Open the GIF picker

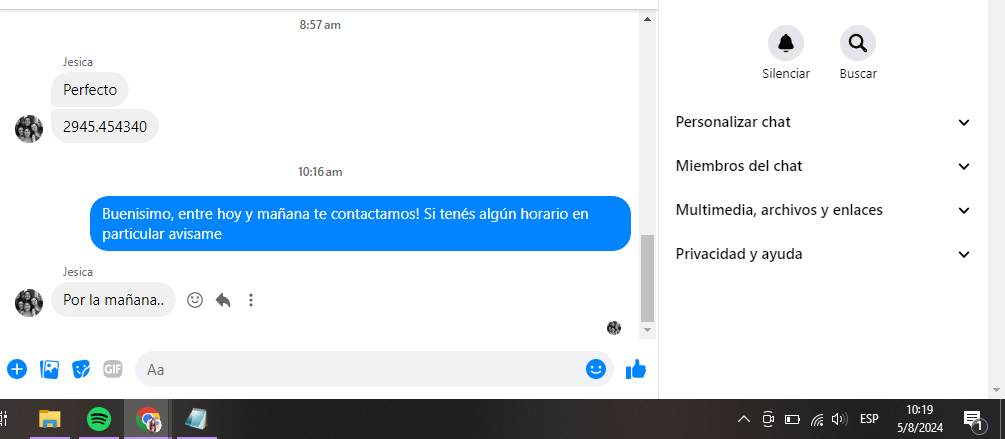(x=113, y=369)
